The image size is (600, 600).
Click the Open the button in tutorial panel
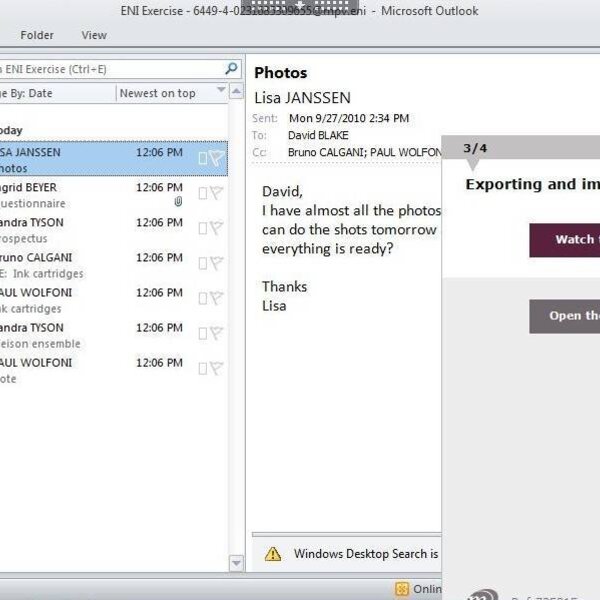coord(565,316)
